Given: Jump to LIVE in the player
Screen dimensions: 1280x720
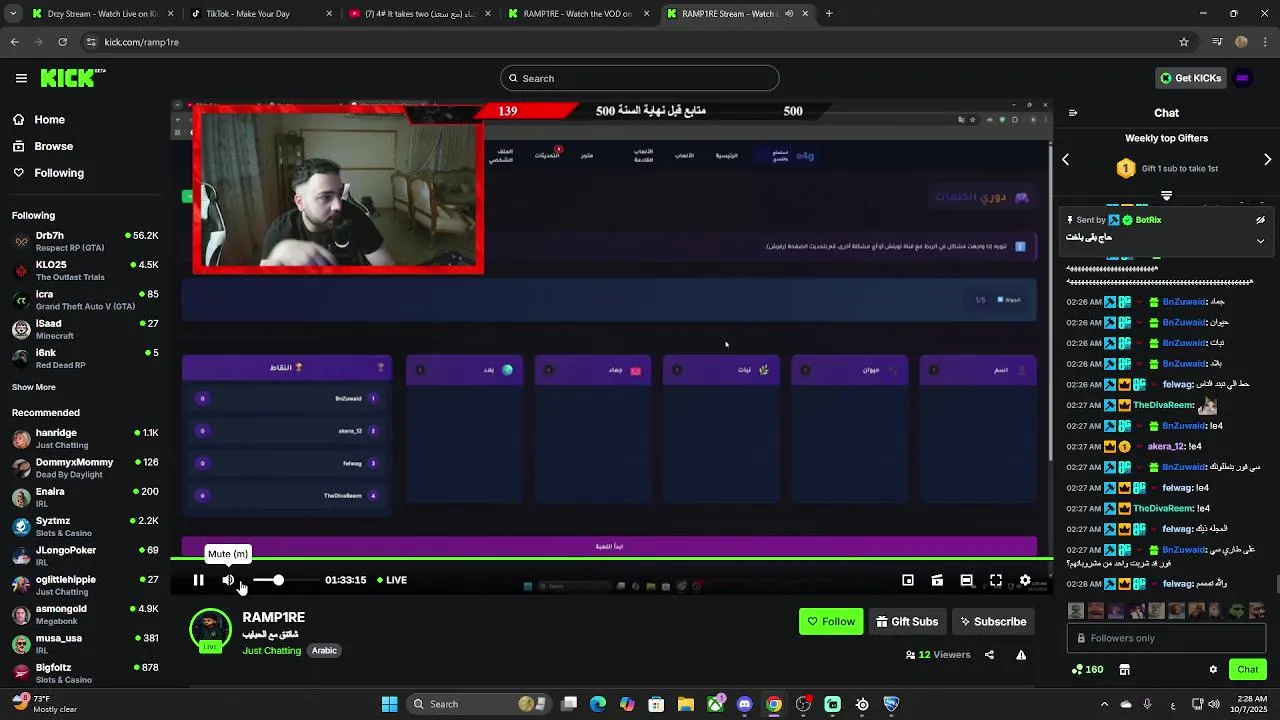Looking at the screenshot, I should click(x=392, y=580).
